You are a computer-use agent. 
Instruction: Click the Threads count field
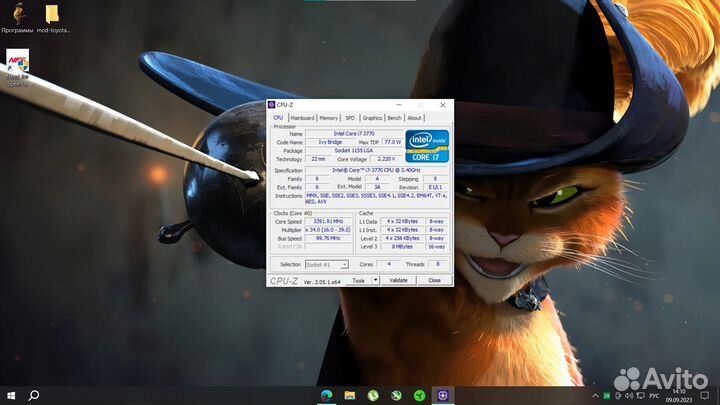click(x=438, y=264)
